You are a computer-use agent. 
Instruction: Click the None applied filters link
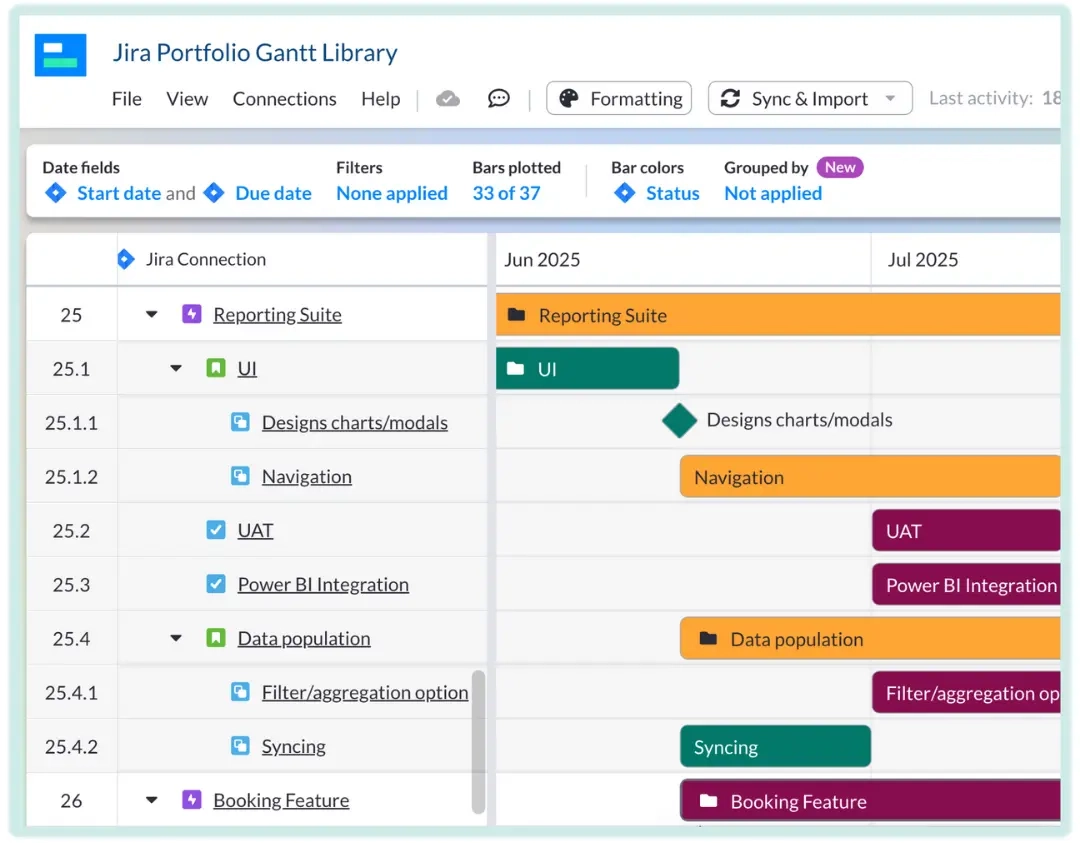(x=391, y=193)
